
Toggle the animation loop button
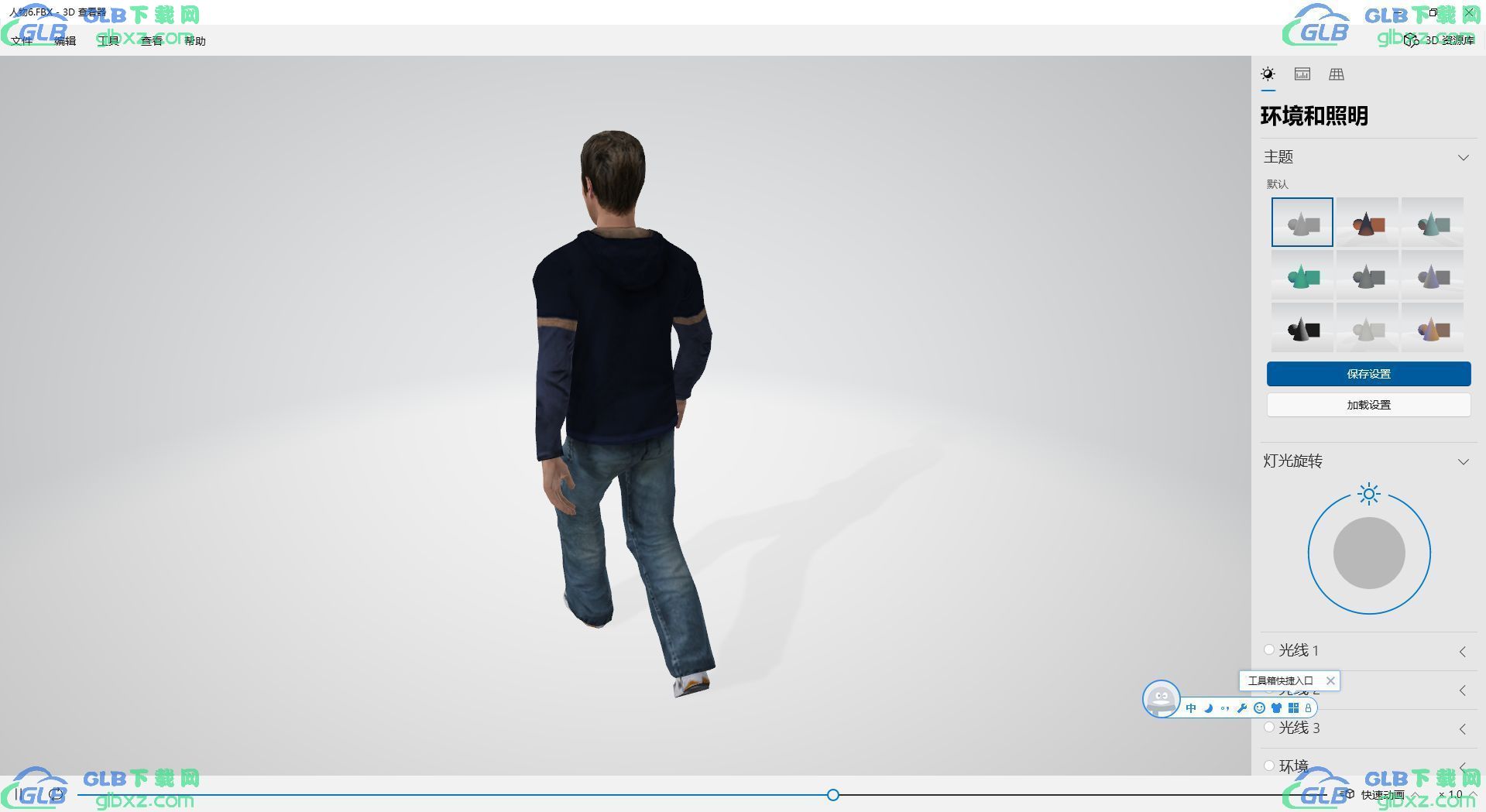(56, 794)
